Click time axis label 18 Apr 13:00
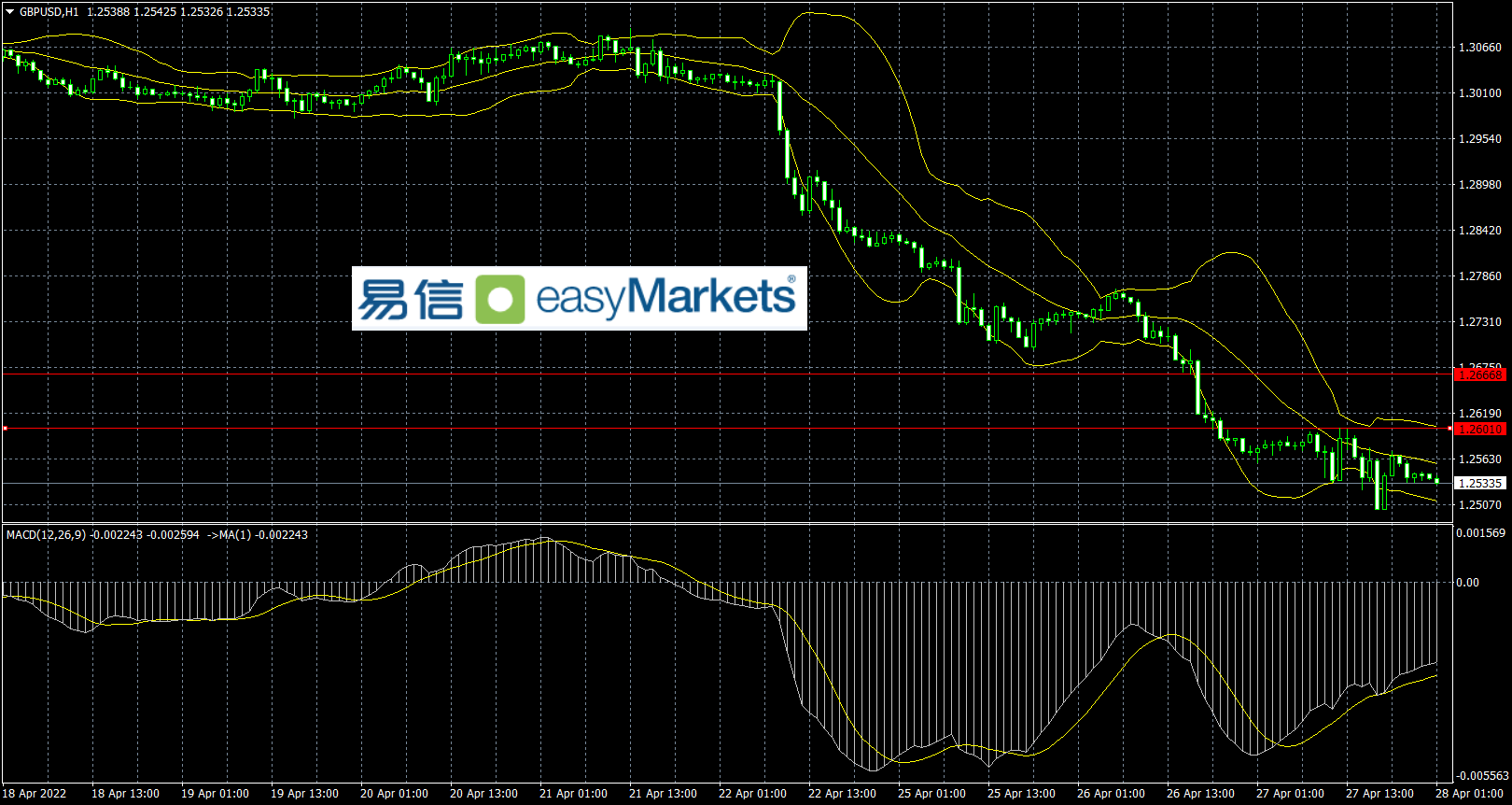 (125, 794)
